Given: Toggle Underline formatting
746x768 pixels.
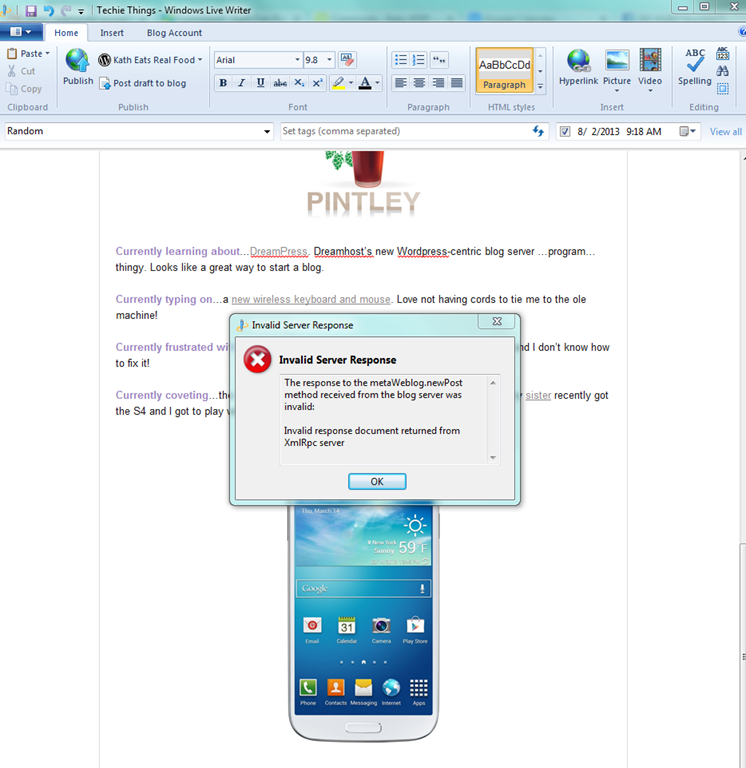Looking at the screenshot, I should 261,83.
